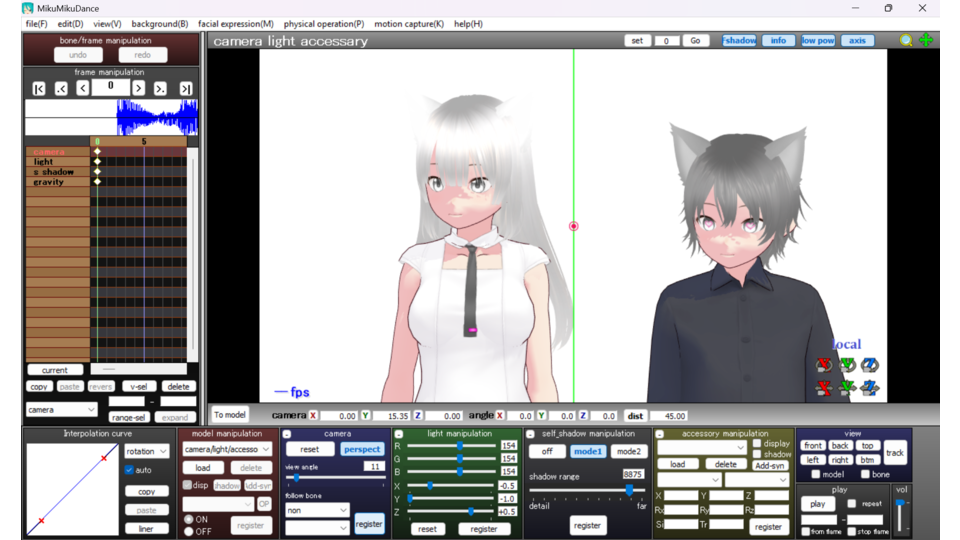Go to the previous keyframe
The height and width of the screenshot is (540, 960).
tap(61, 89)
